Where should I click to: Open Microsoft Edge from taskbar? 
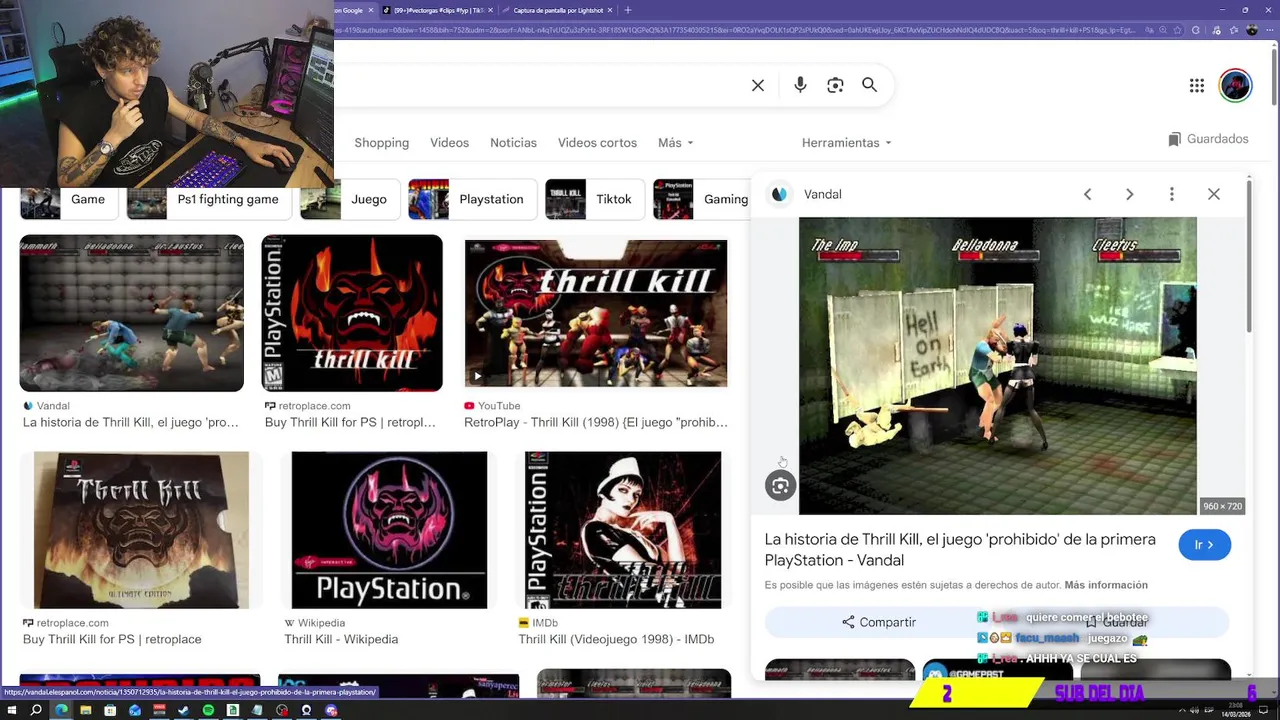tap(61, 710)
